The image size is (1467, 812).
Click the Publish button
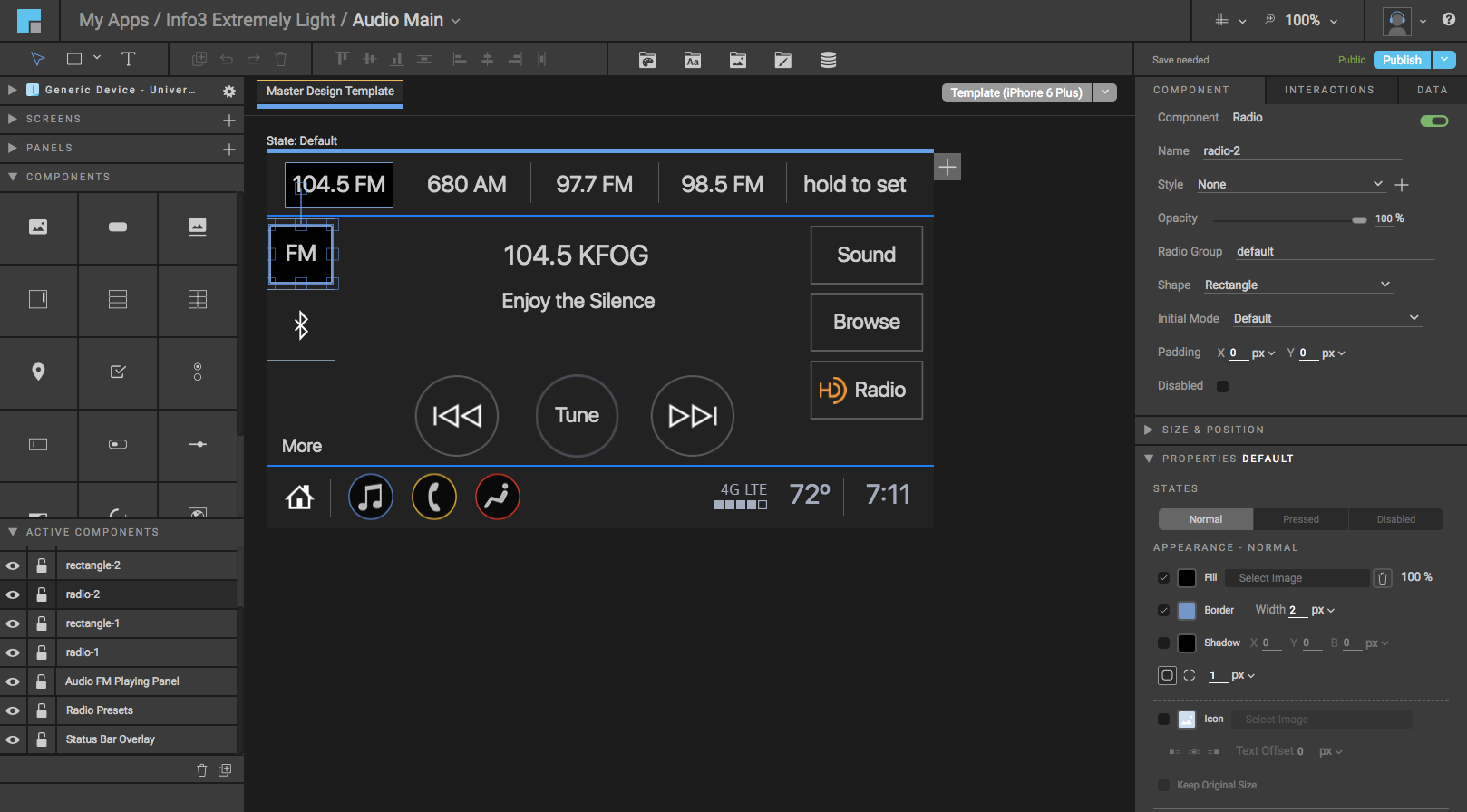coord(1401,60)
